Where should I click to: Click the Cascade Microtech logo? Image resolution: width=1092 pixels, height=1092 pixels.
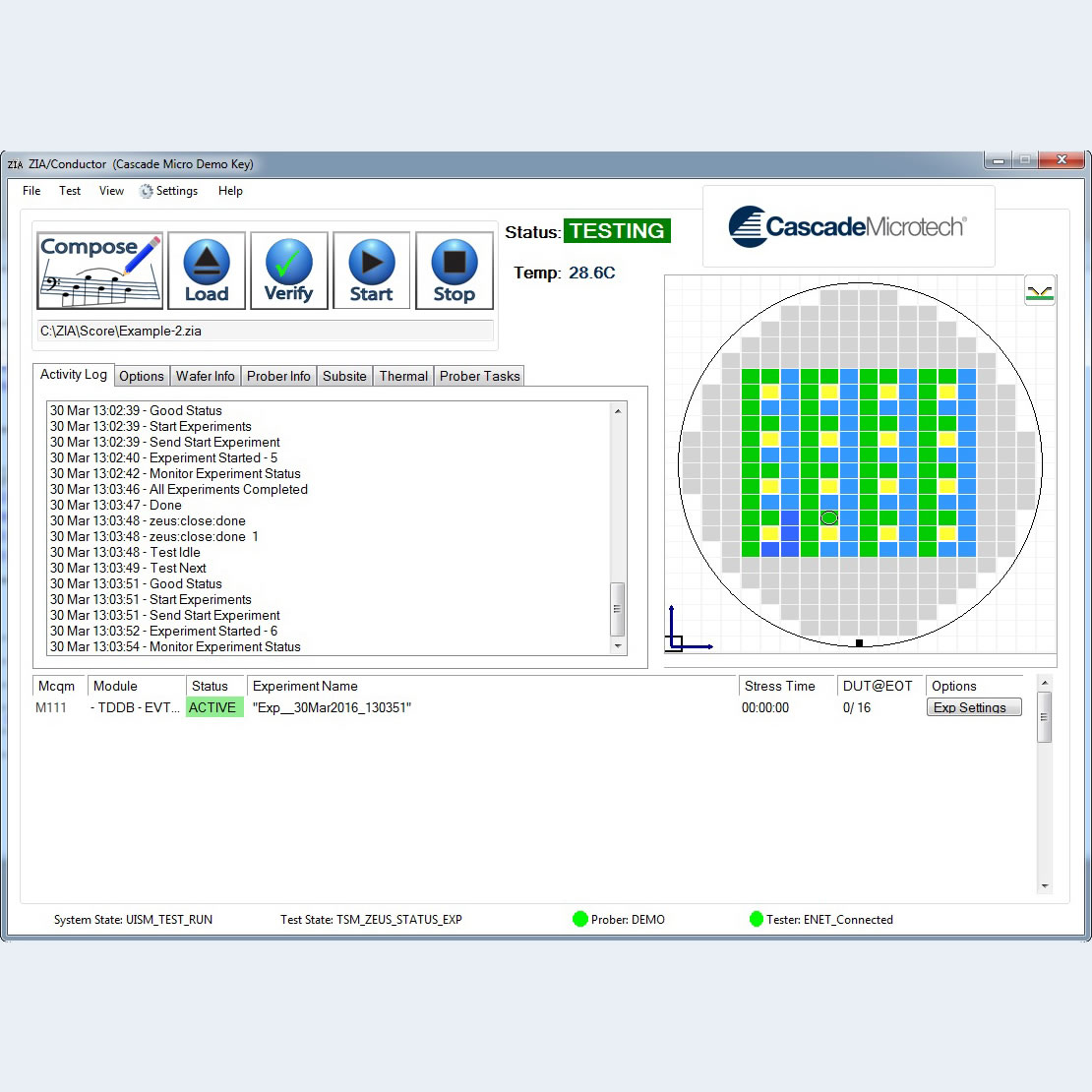click(848, 226)
